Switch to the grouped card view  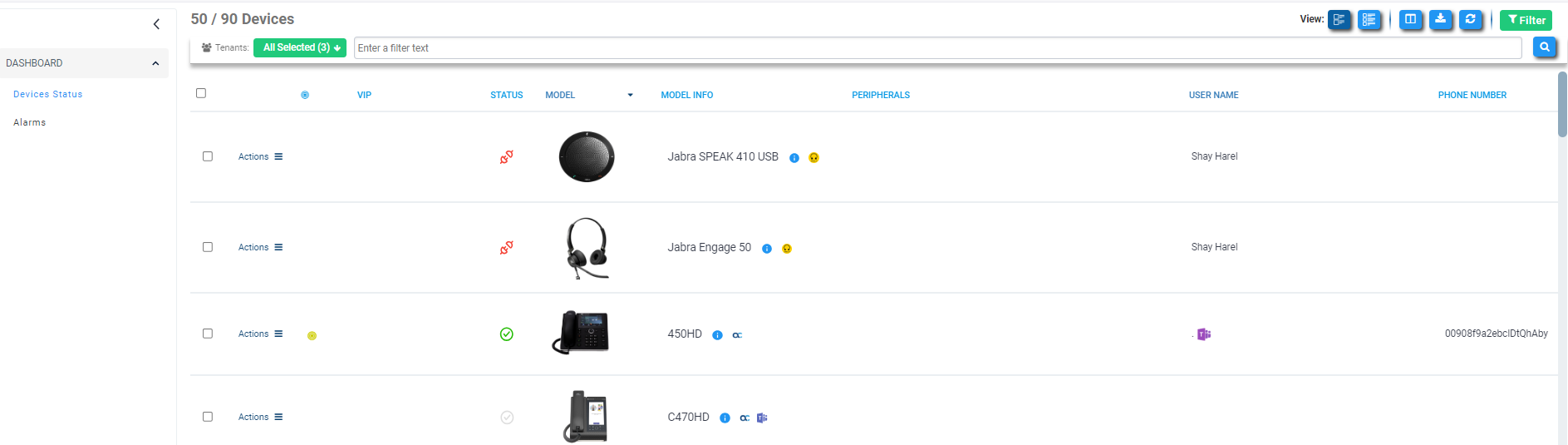coord(1339,20)
